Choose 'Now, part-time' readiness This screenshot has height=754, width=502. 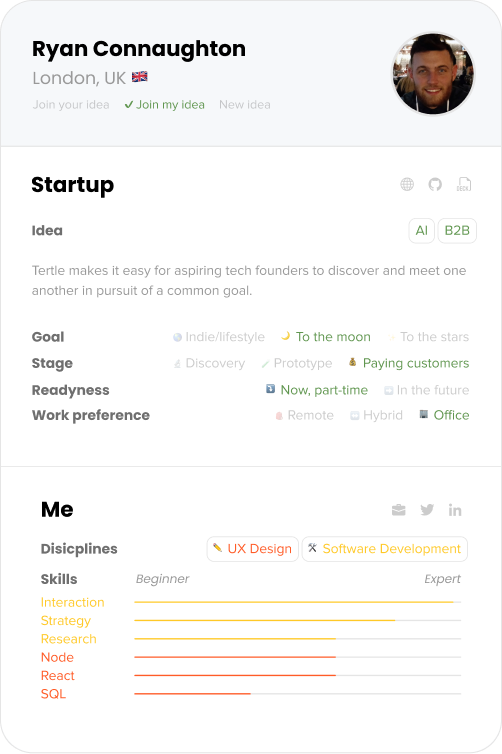click(317, 390)
